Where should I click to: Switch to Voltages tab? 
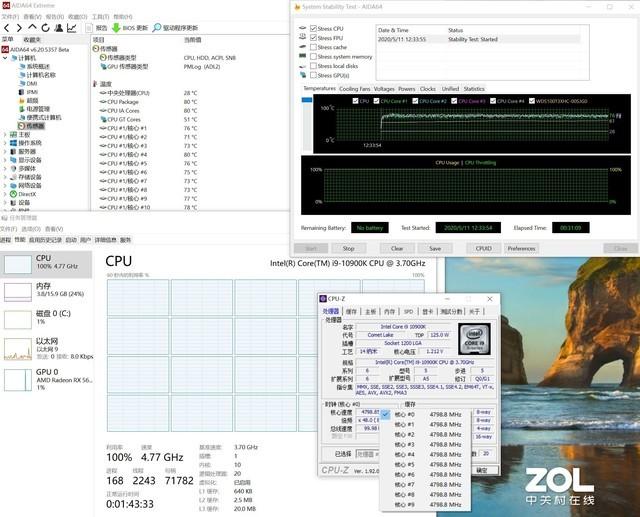point(384,89)
